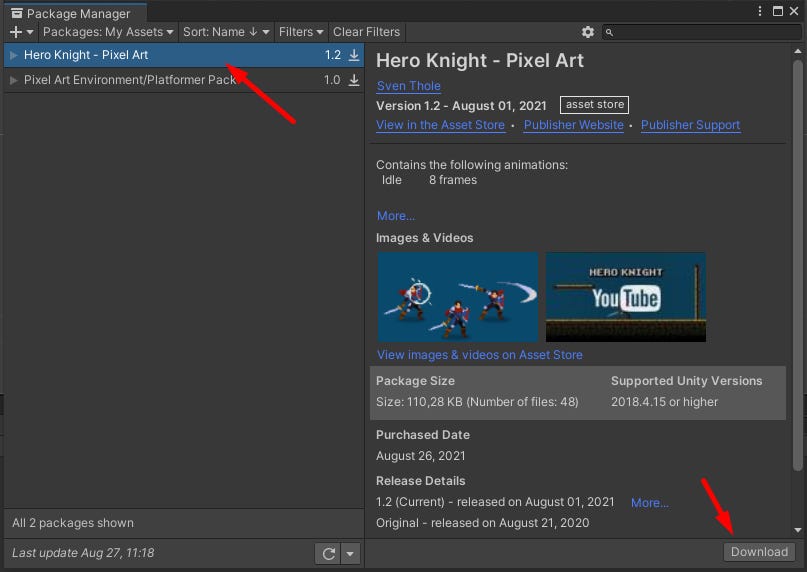Open the window's three-dot options menu

click(x=760, y=11)
